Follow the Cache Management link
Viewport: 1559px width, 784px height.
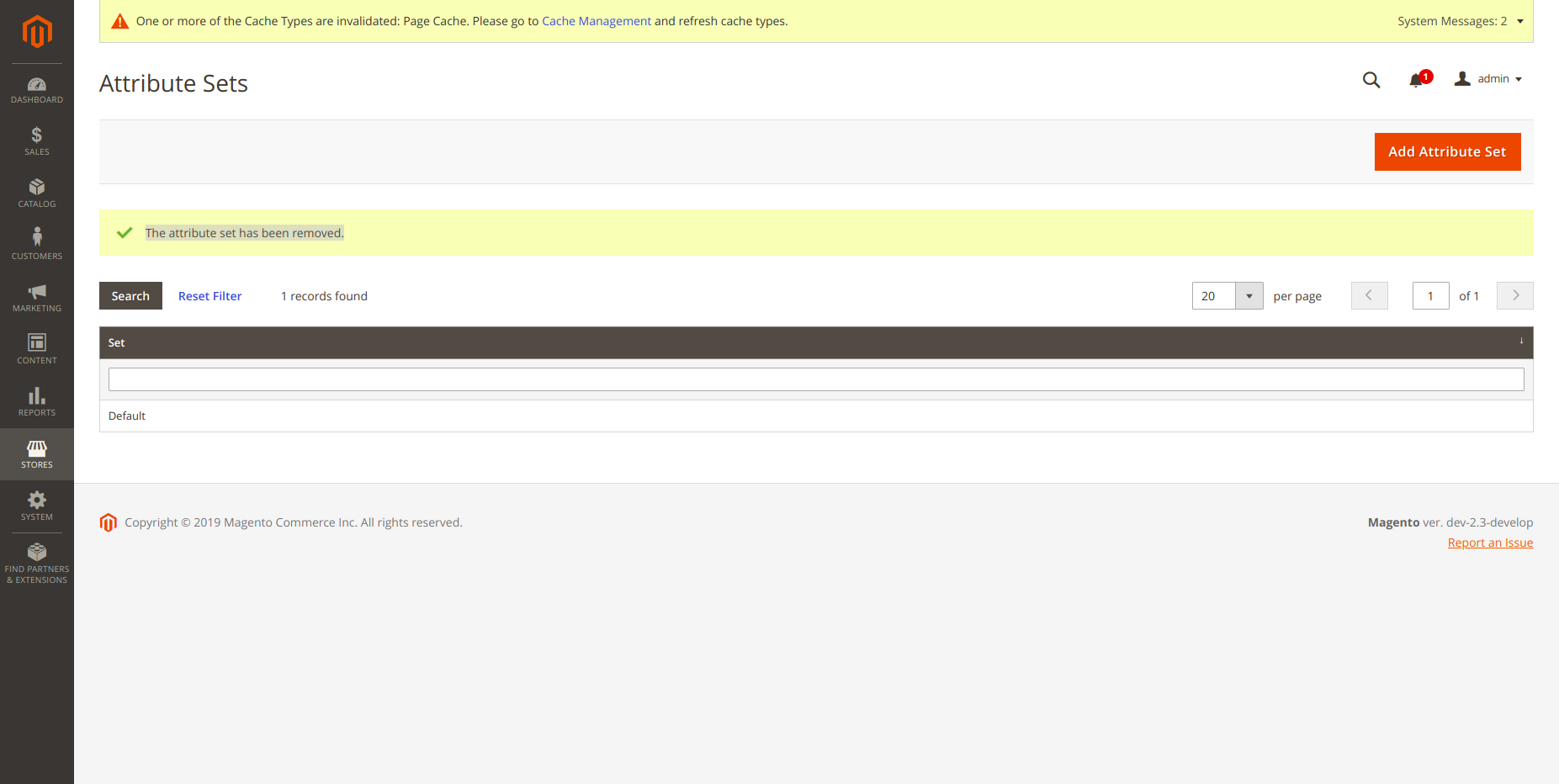(597, 21)
